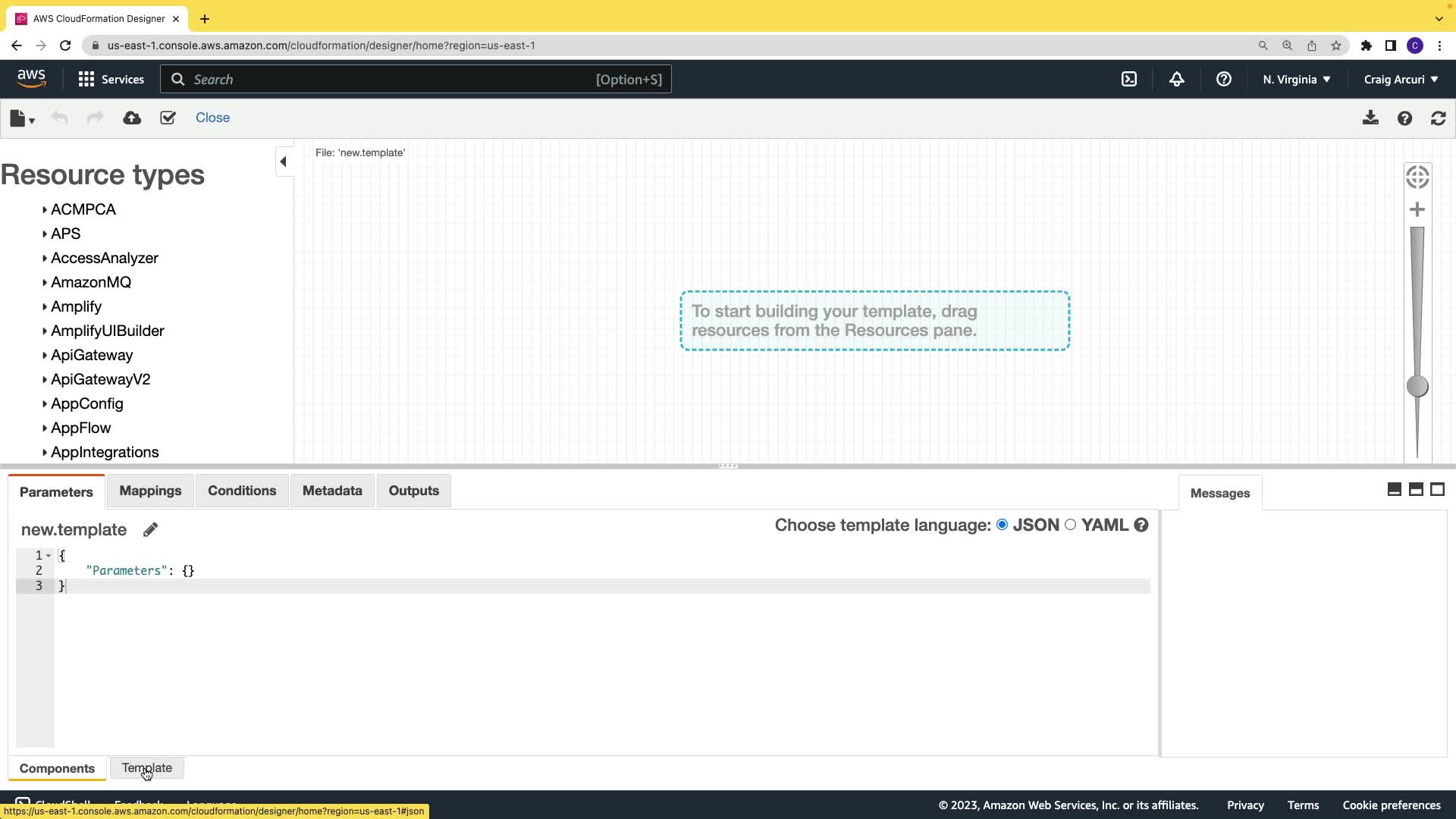Click the zoom in plus icon on the canvas
1456x819 pixels.
point(1417,210)
